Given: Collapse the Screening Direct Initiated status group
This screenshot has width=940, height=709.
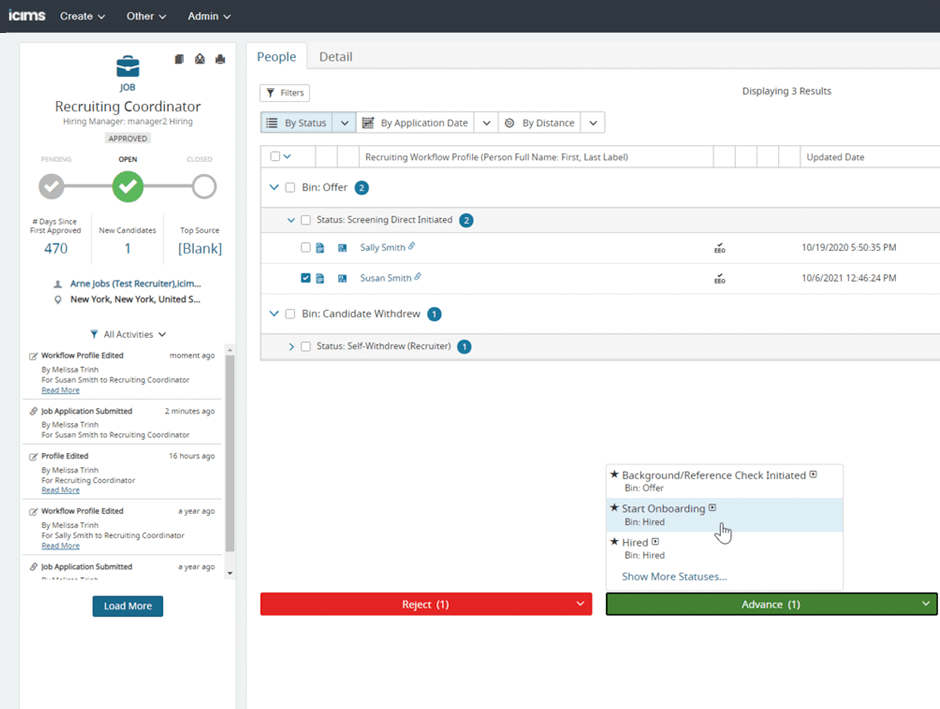Looking at the screenshot, I should click(291, 220).
